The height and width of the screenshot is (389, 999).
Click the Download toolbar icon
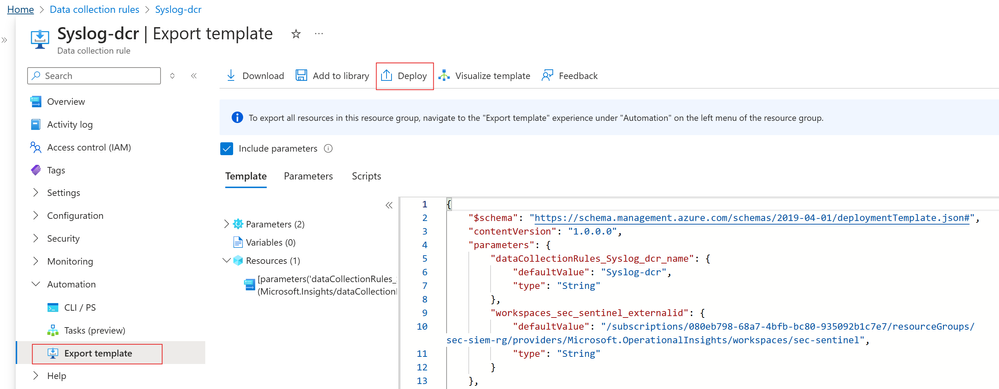point(231,76)
